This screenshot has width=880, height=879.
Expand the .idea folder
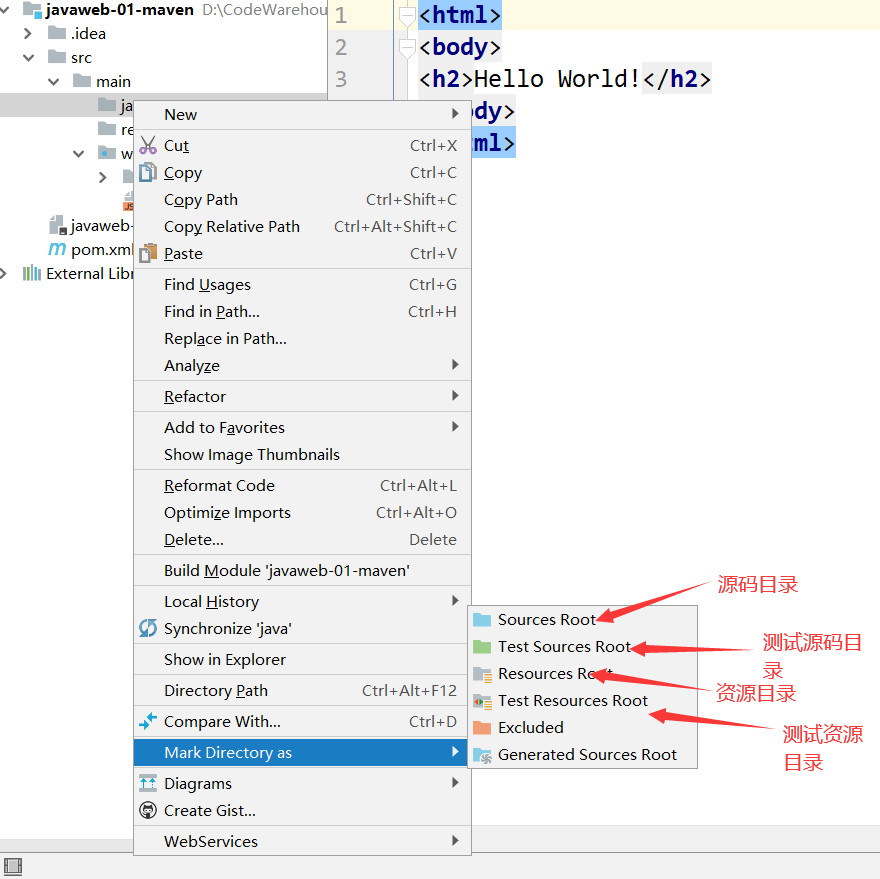[x=28, y=34]
